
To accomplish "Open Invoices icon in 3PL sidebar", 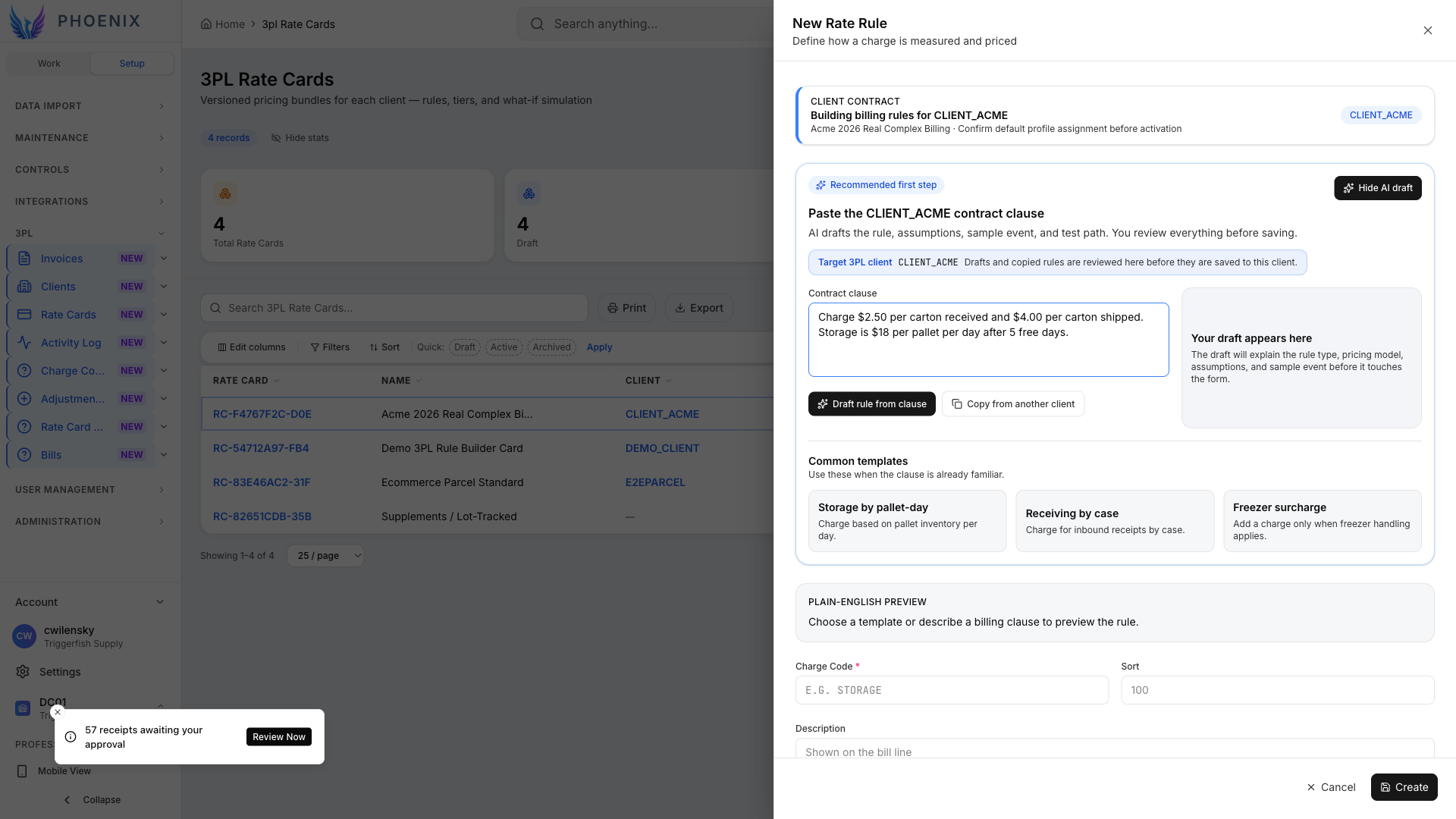I will pos(24,259).
